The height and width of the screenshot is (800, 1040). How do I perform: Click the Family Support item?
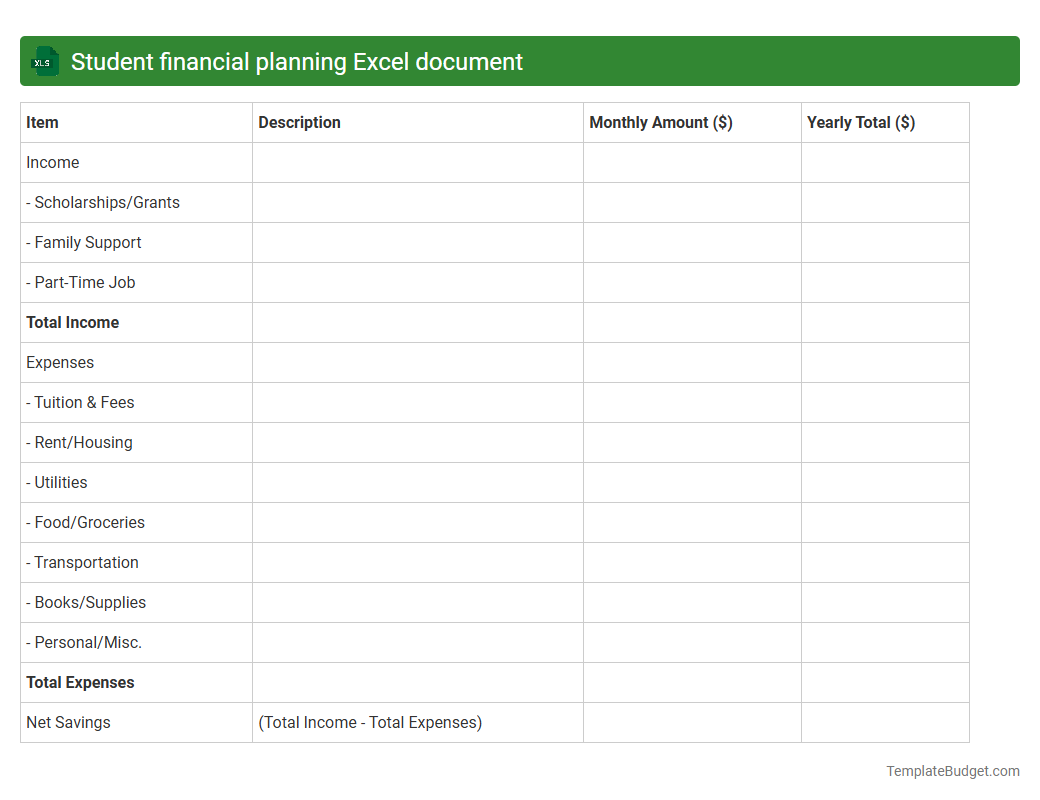coord(84,242)
